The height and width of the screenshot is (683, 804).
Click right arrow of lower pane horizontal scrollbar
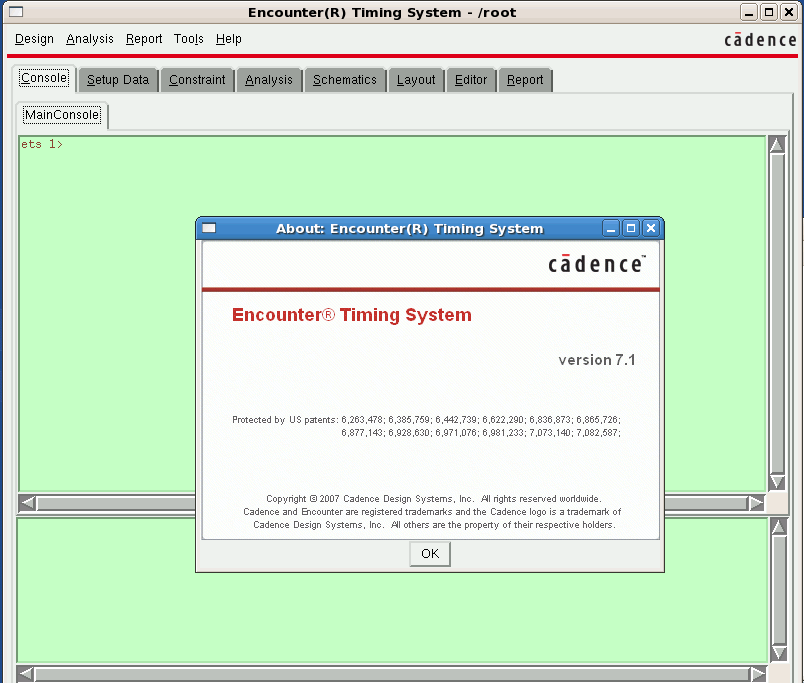[758, 674]
